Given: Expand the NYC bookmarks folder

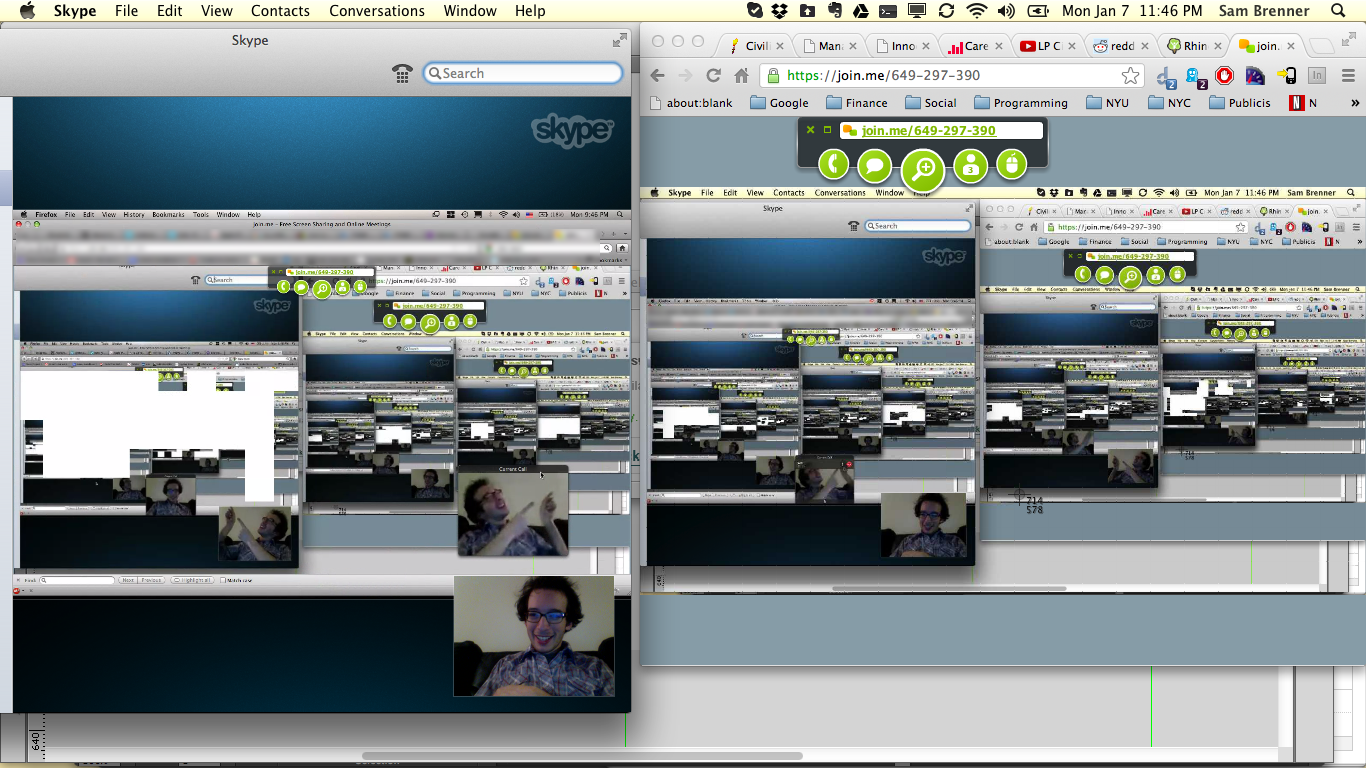Looking at the screenshot, I should [1169, 103].
